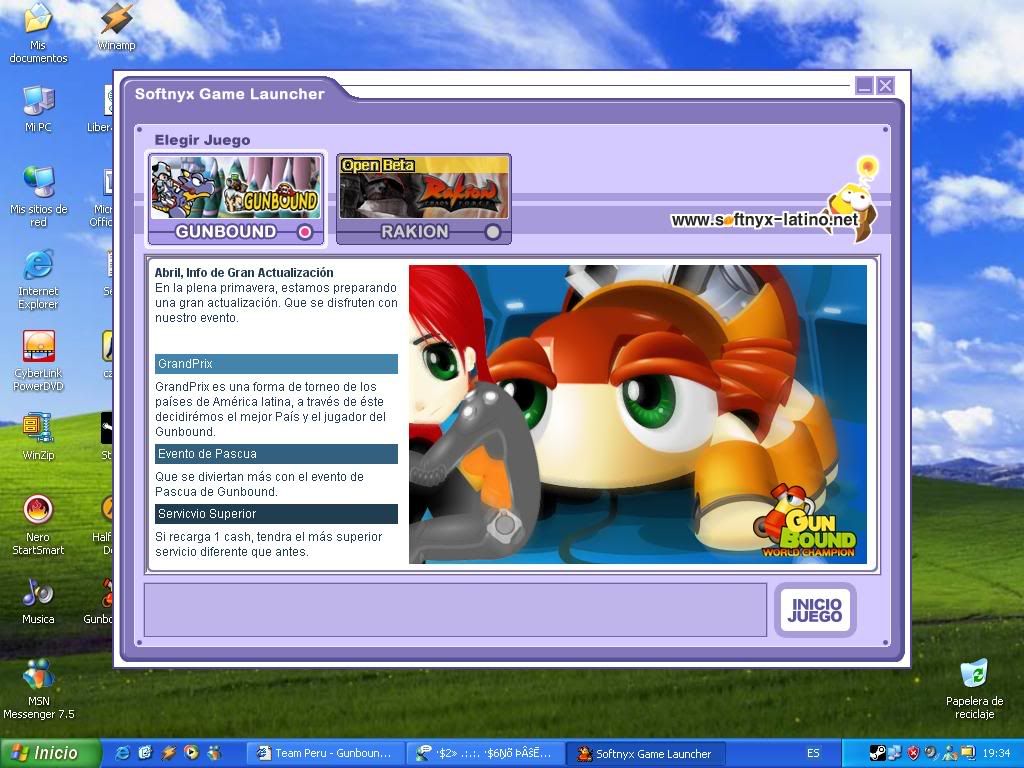Select the Mi PC desktop icon
This screenshot has width=1024, height=768.
[x=39, y=109]
